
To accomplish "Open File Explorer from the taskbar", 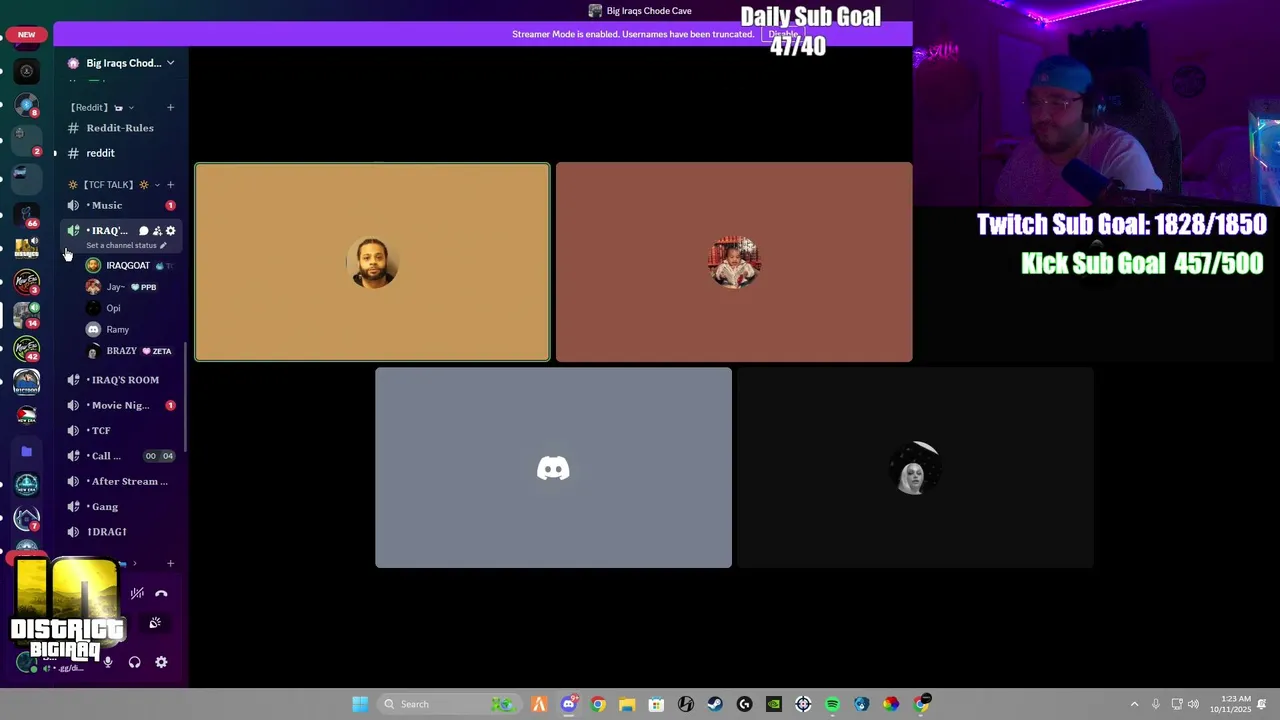I will pyautogui.click(x=627, y=704).
